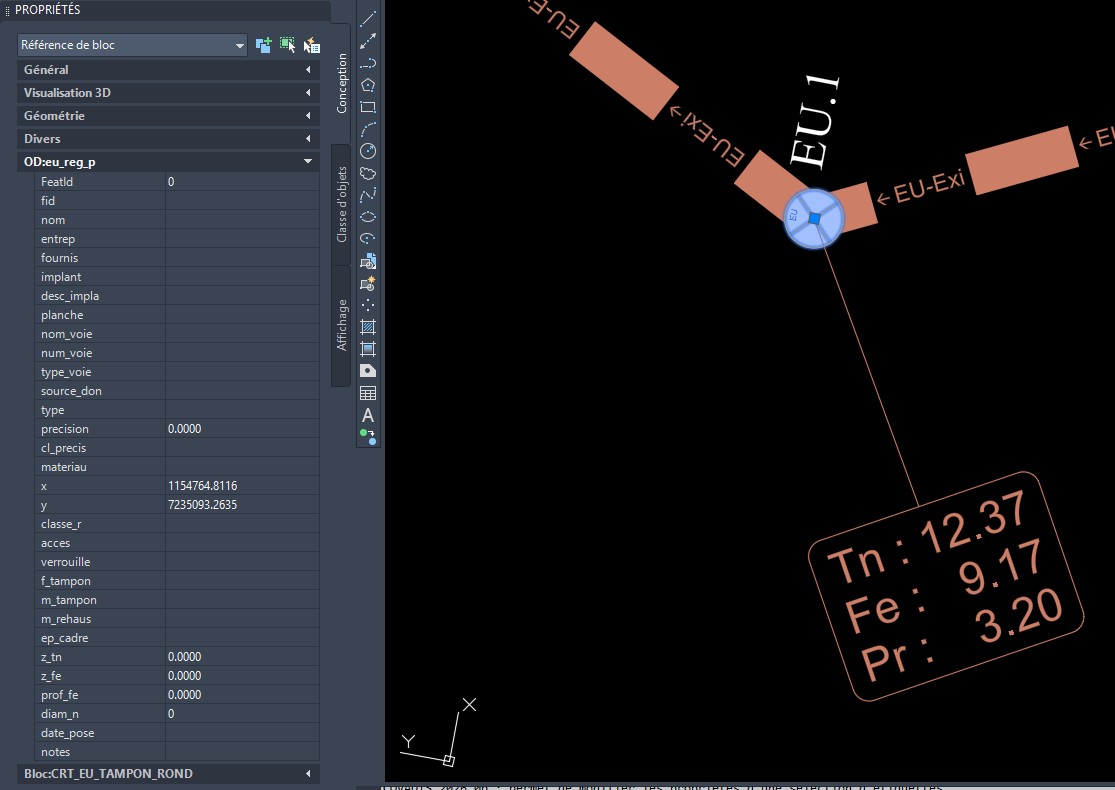1115x790 pixels.
Task: Click the materiau value field
Action: [x=242, y=467]
